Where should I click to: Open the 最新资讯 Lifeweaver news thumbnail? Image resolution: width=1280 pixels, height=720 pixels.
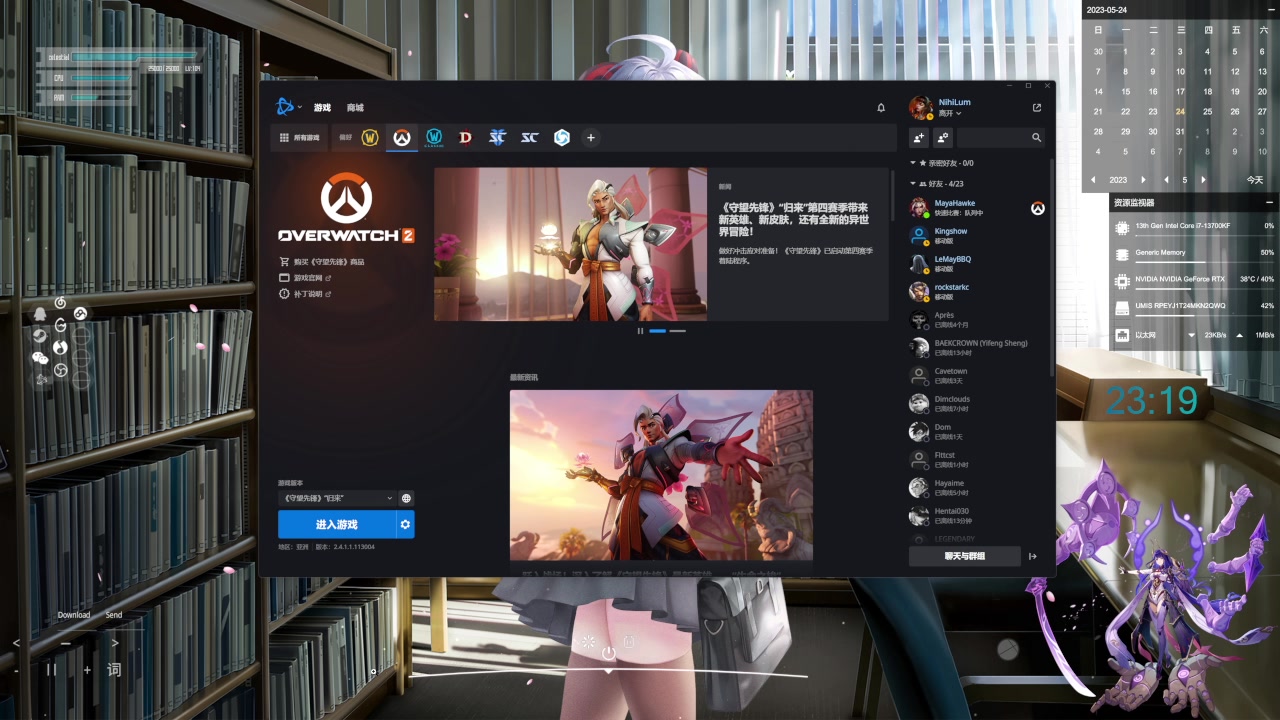pos(661,475)
